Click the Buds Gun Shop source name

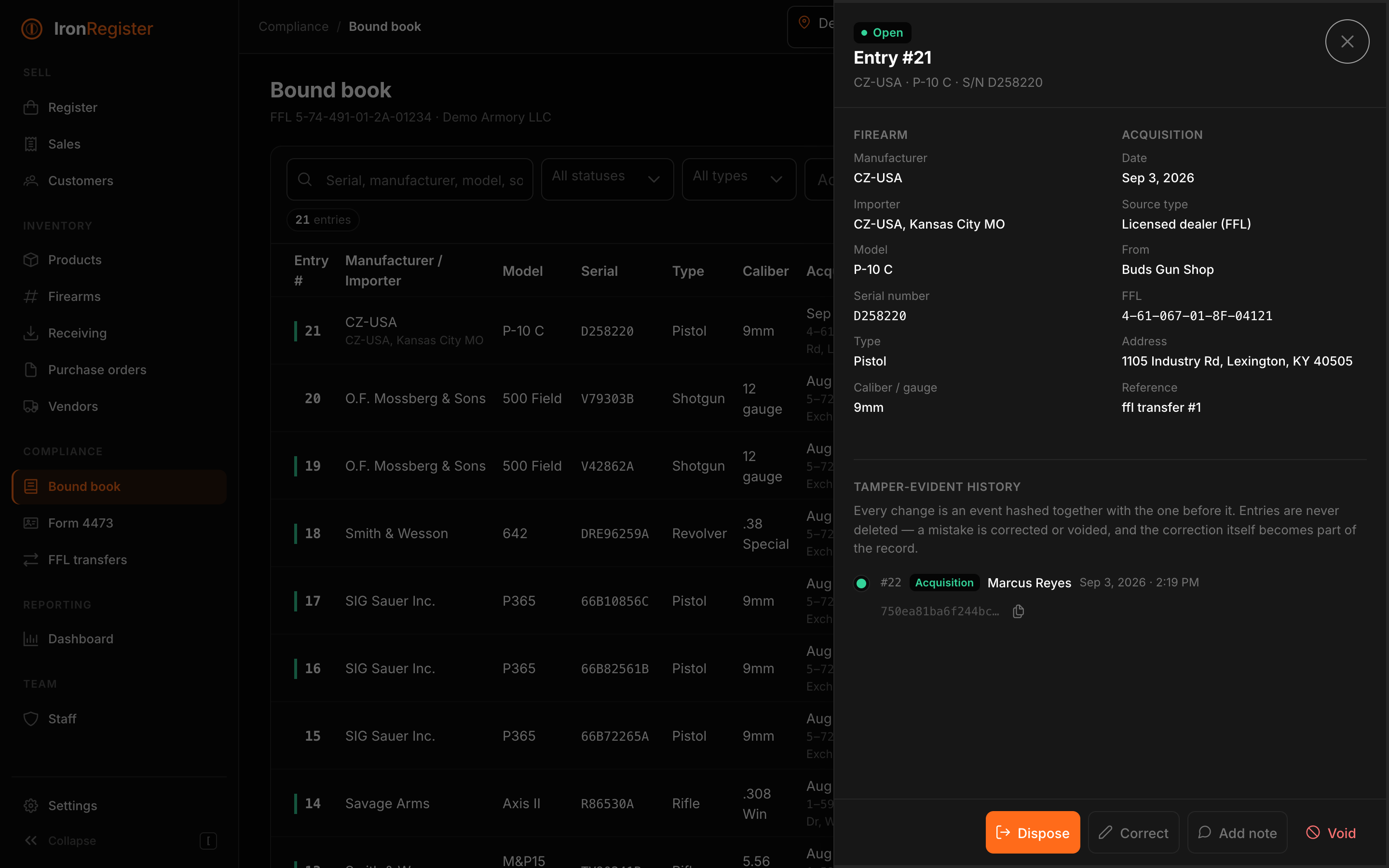[x=1168, y=269]
